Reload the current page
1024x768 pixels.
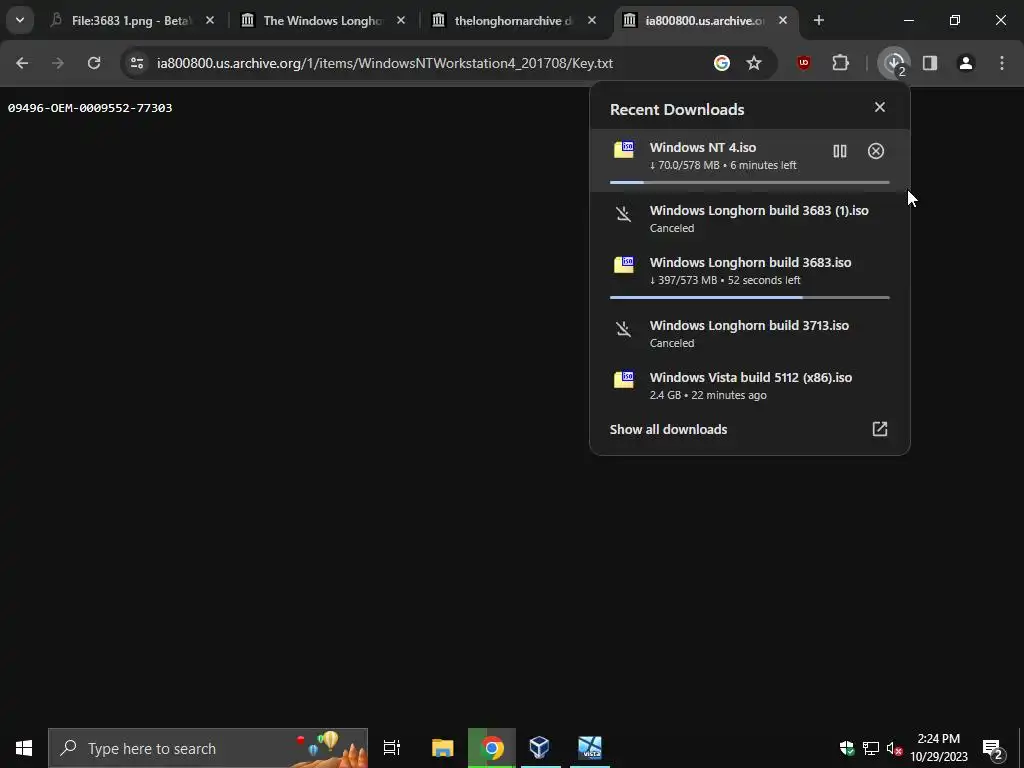94,63
